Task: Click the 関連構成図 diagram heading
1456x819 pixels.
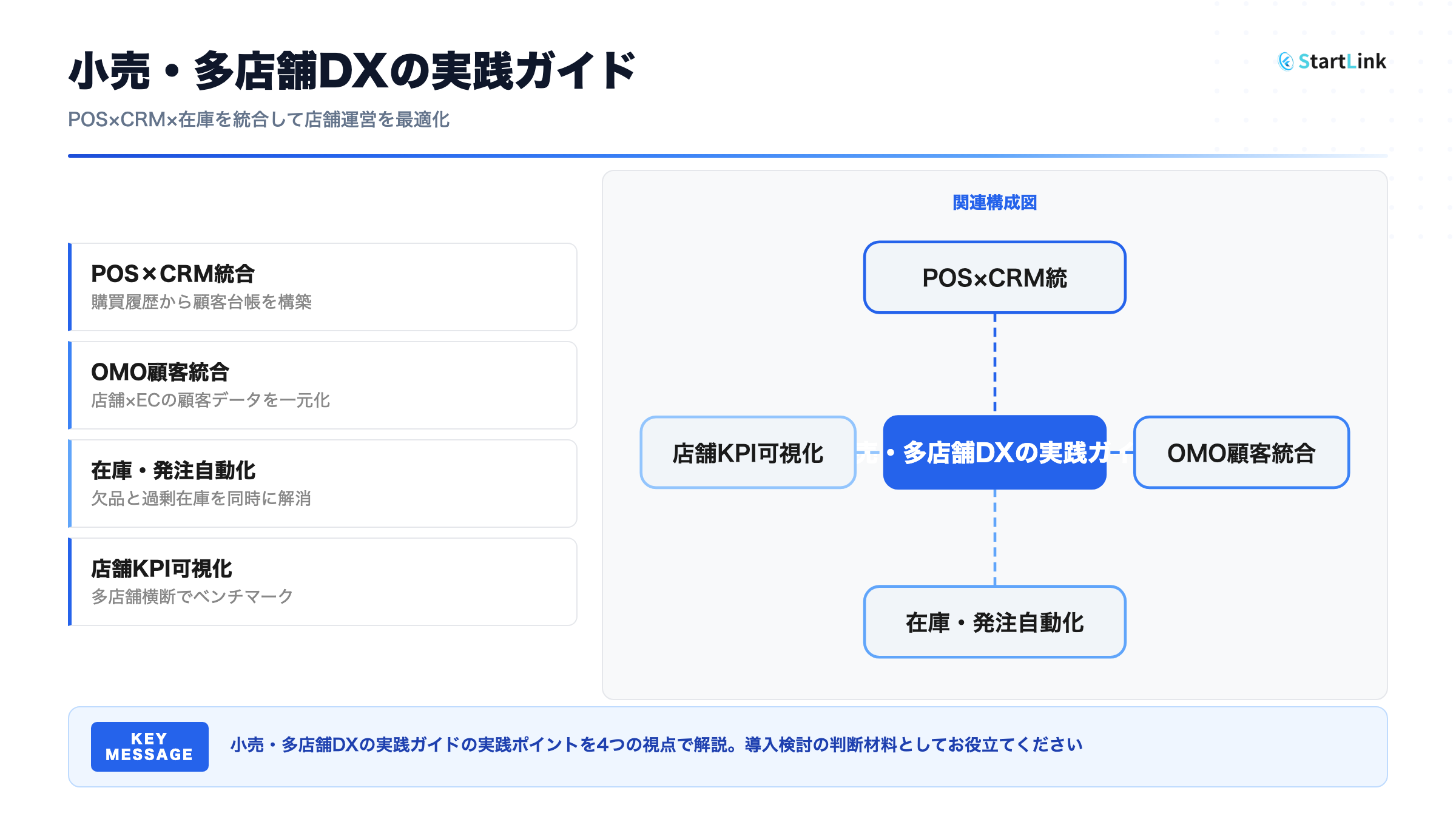Action: click(994, 203)
